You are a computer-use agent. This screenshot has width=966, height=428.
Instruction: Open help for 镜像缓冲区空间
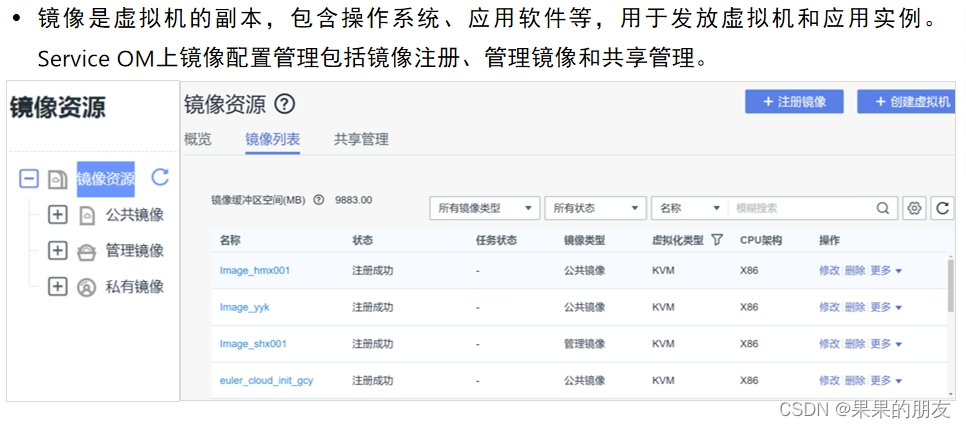tap(319, 200)
